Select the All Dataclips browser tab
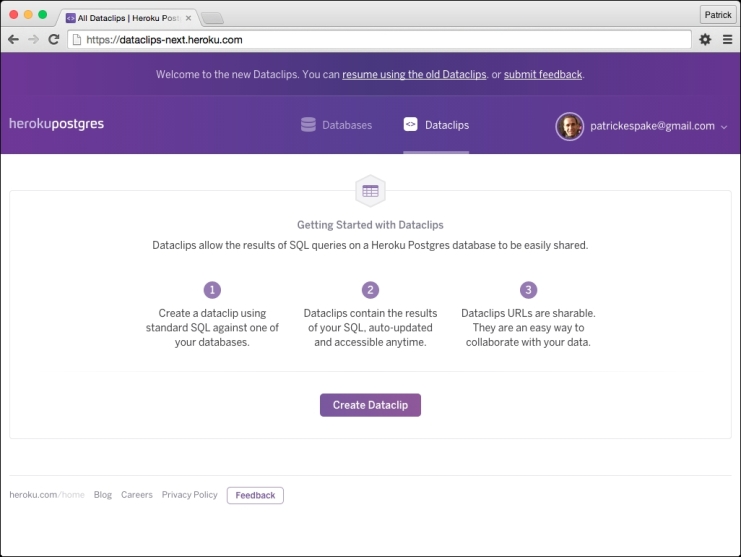This screenshot has height=557, width=741. click(x=128, y=18)
